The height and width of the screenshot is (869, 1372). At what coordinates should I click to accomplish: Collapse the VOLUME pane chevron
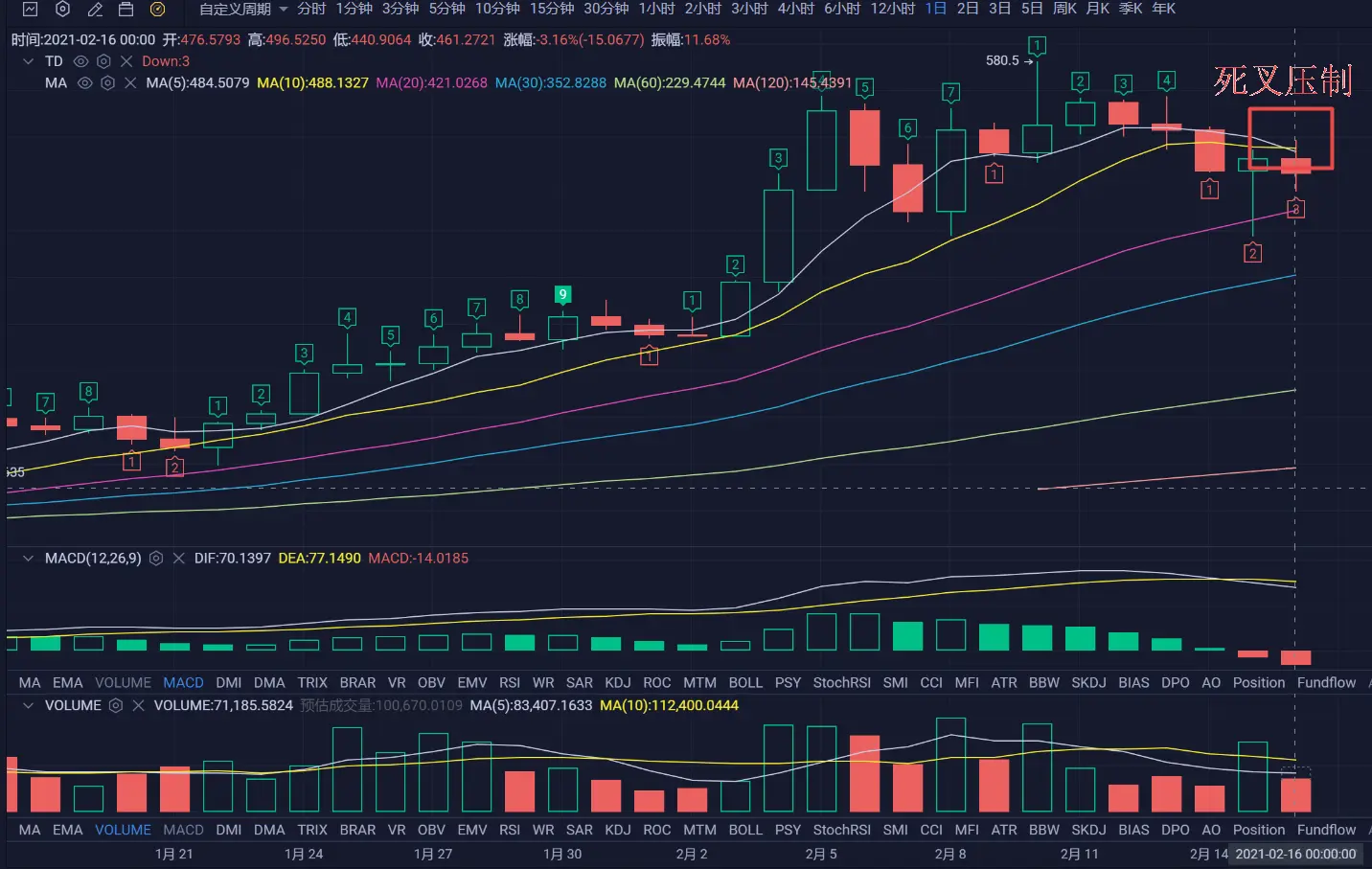pyautogui.click(x=28, y=705)
